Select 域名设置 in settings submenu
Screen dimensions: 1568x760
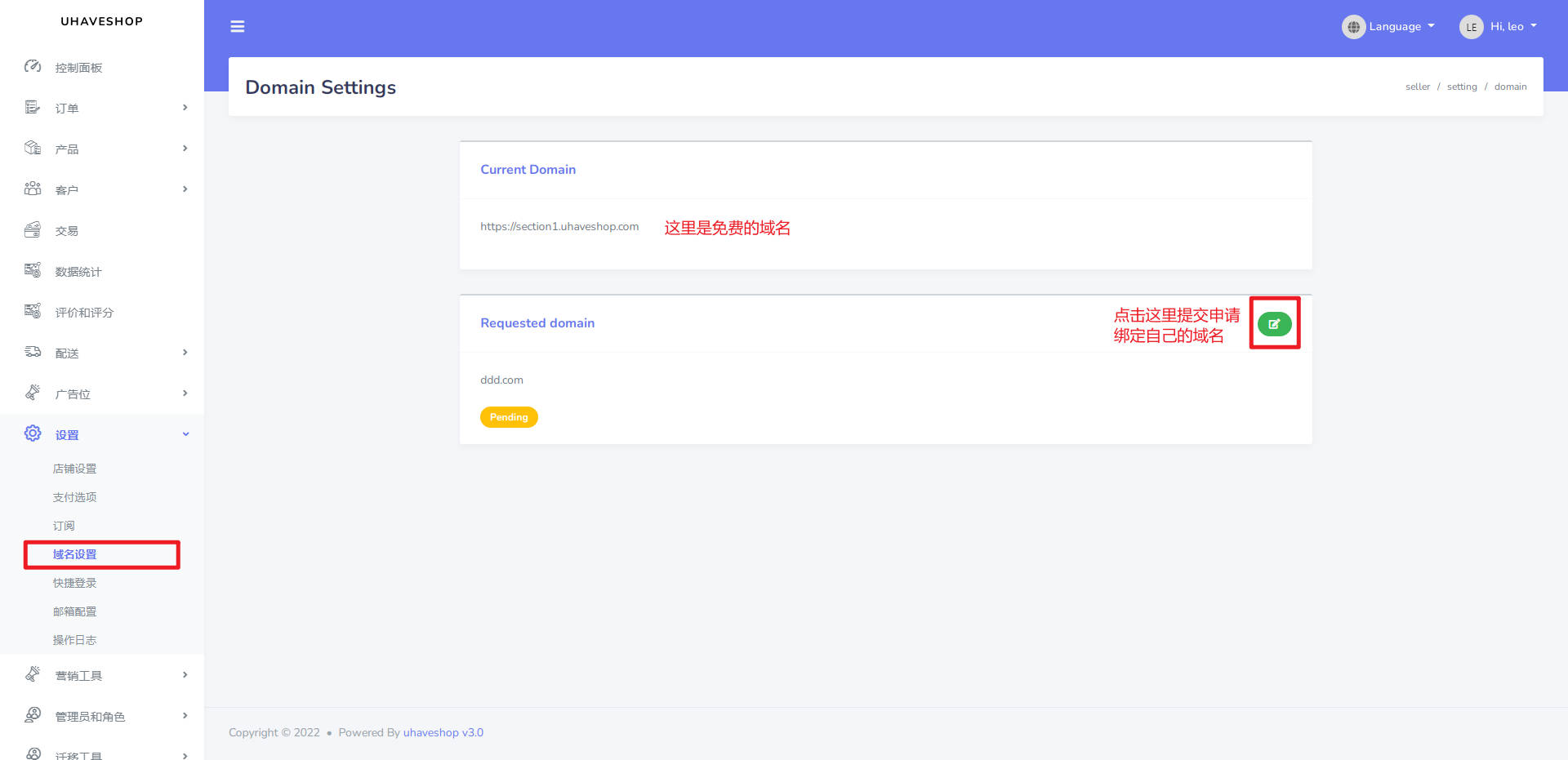(x=75, y=554)
